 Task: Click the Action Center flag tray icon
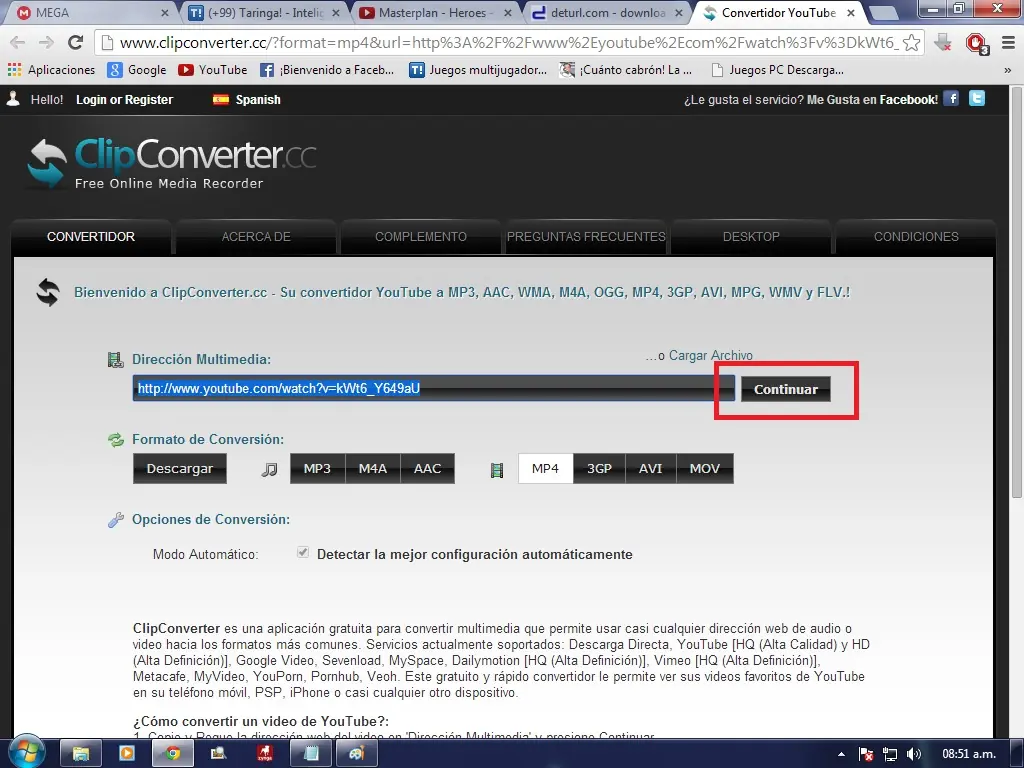pyautogui.click(x=866, y=754)
